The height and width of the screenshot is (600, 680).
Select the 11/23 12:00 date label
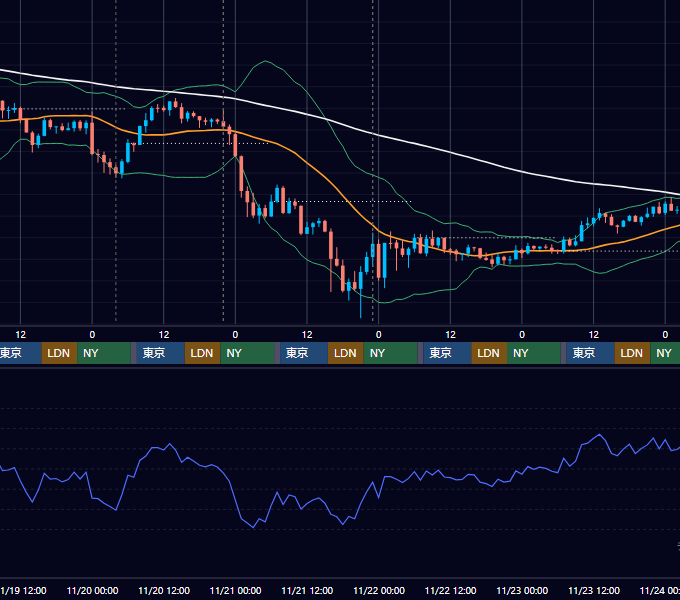click(594, 590)
